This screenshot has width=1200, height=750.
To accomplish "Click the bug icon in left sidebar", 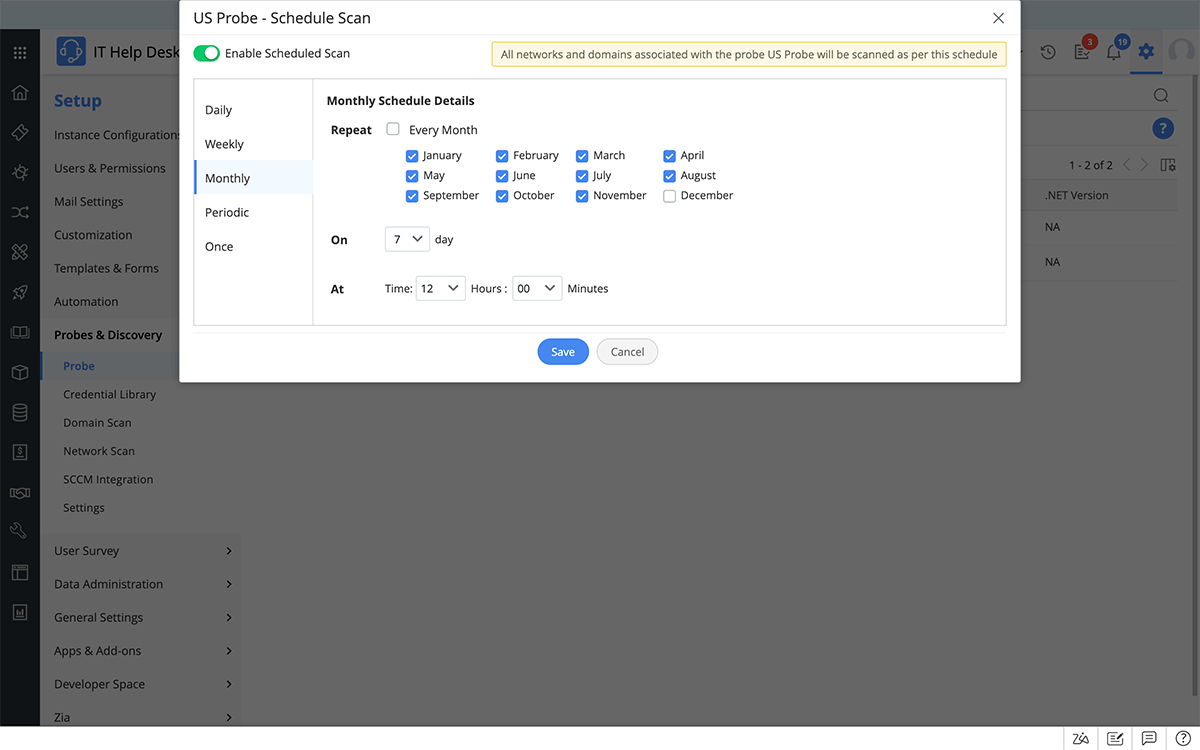I will click(20, 172).
